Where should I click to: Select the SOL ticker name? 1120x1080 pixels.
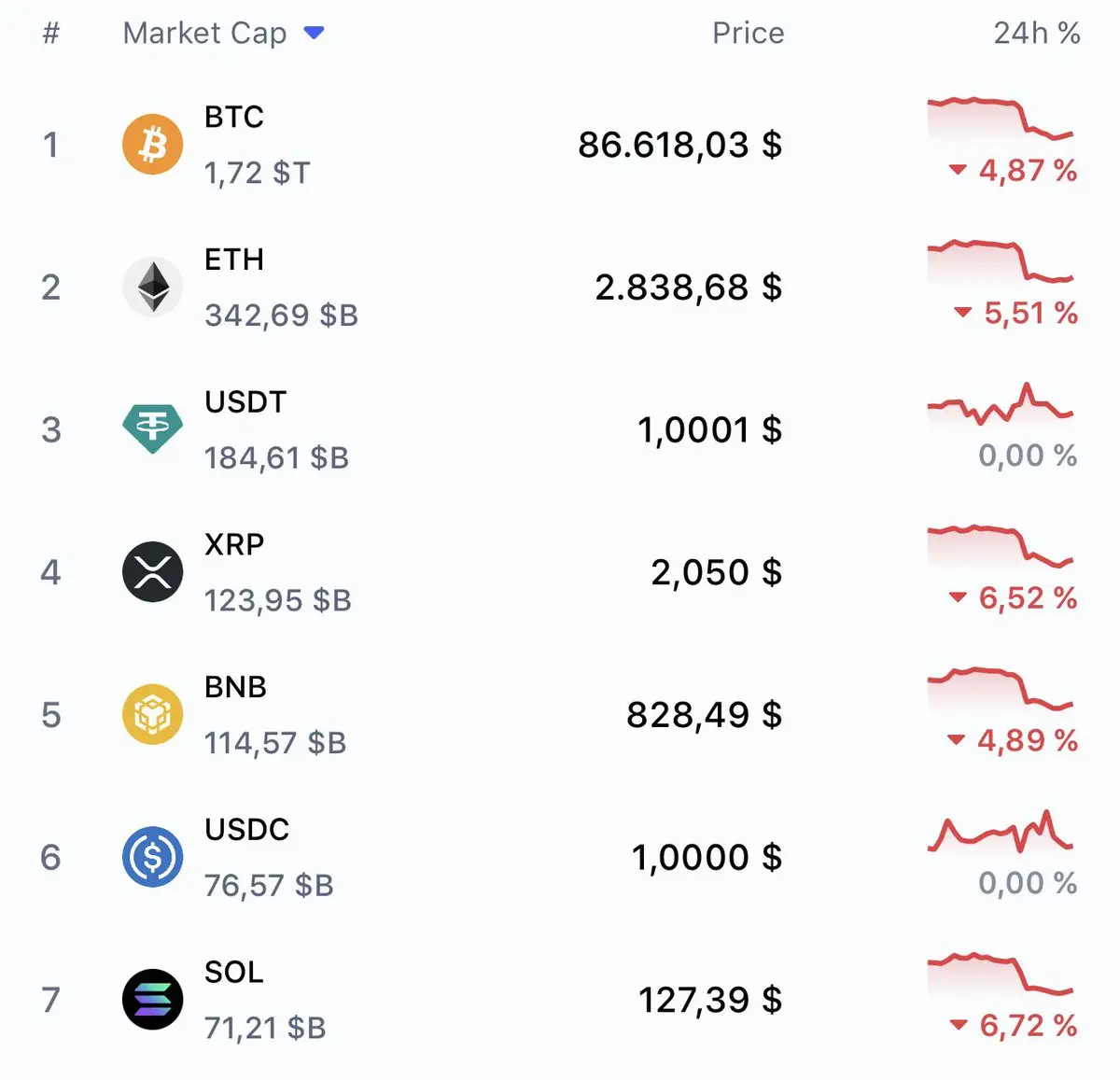coord(234,973)
